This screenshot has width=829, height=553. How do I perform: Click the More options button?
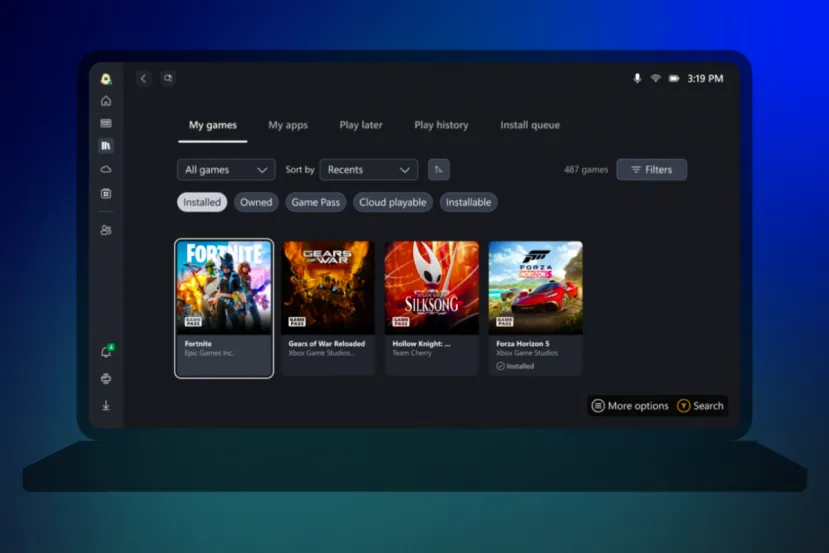pos(630,405)
